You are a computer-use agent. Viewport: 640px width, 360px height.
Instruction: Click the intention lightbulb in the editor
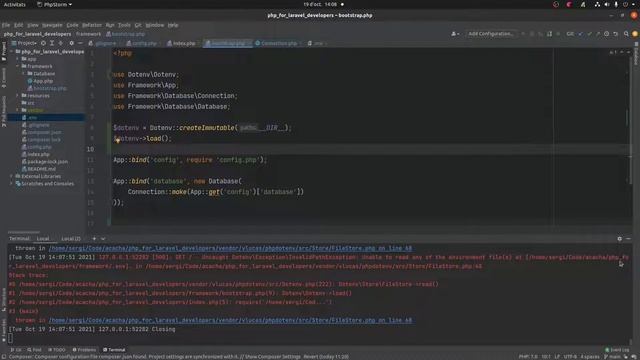pyautogui.click(x=118, y=140)
